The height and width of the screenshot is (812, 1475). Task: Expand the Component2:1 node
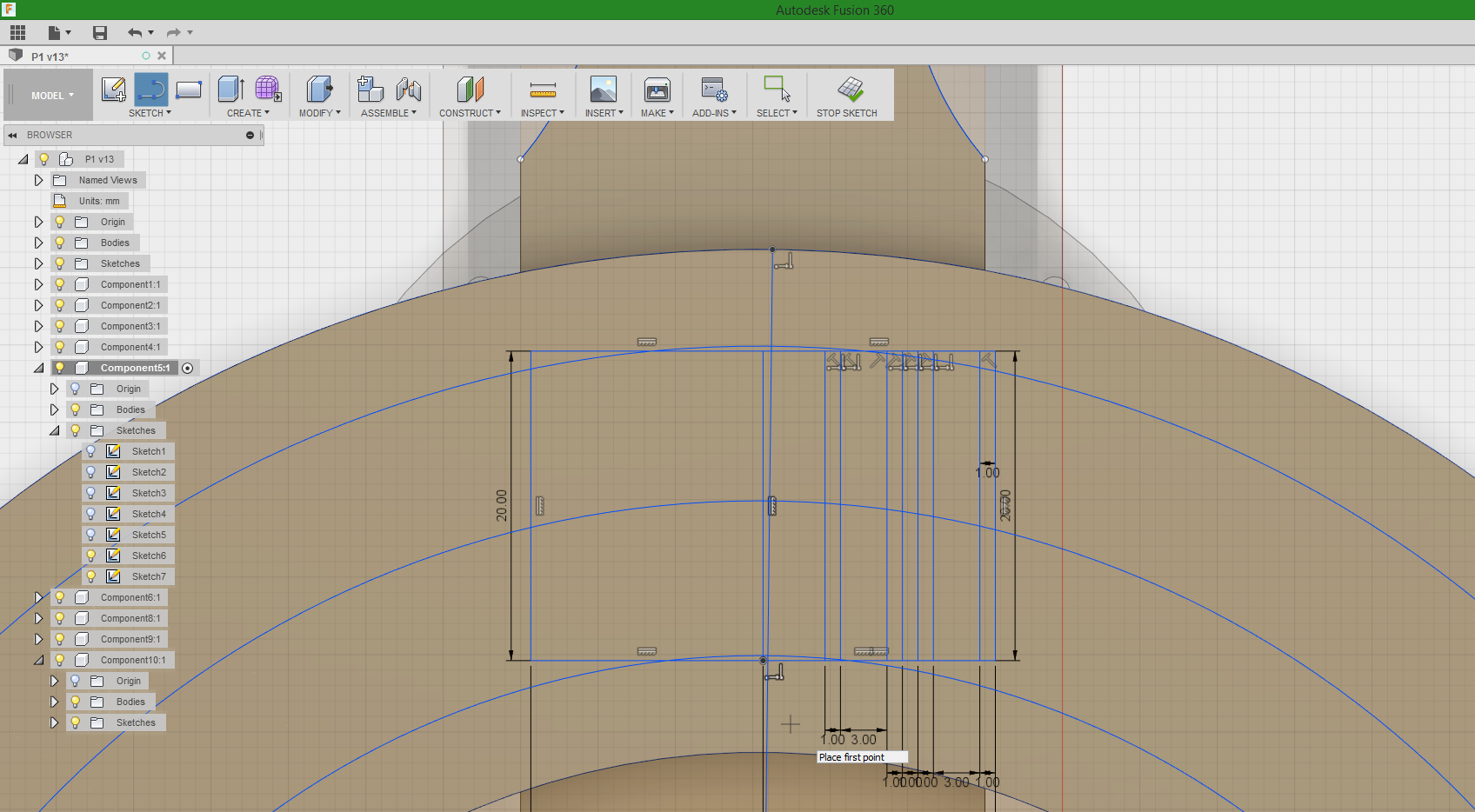click(38, 305)
